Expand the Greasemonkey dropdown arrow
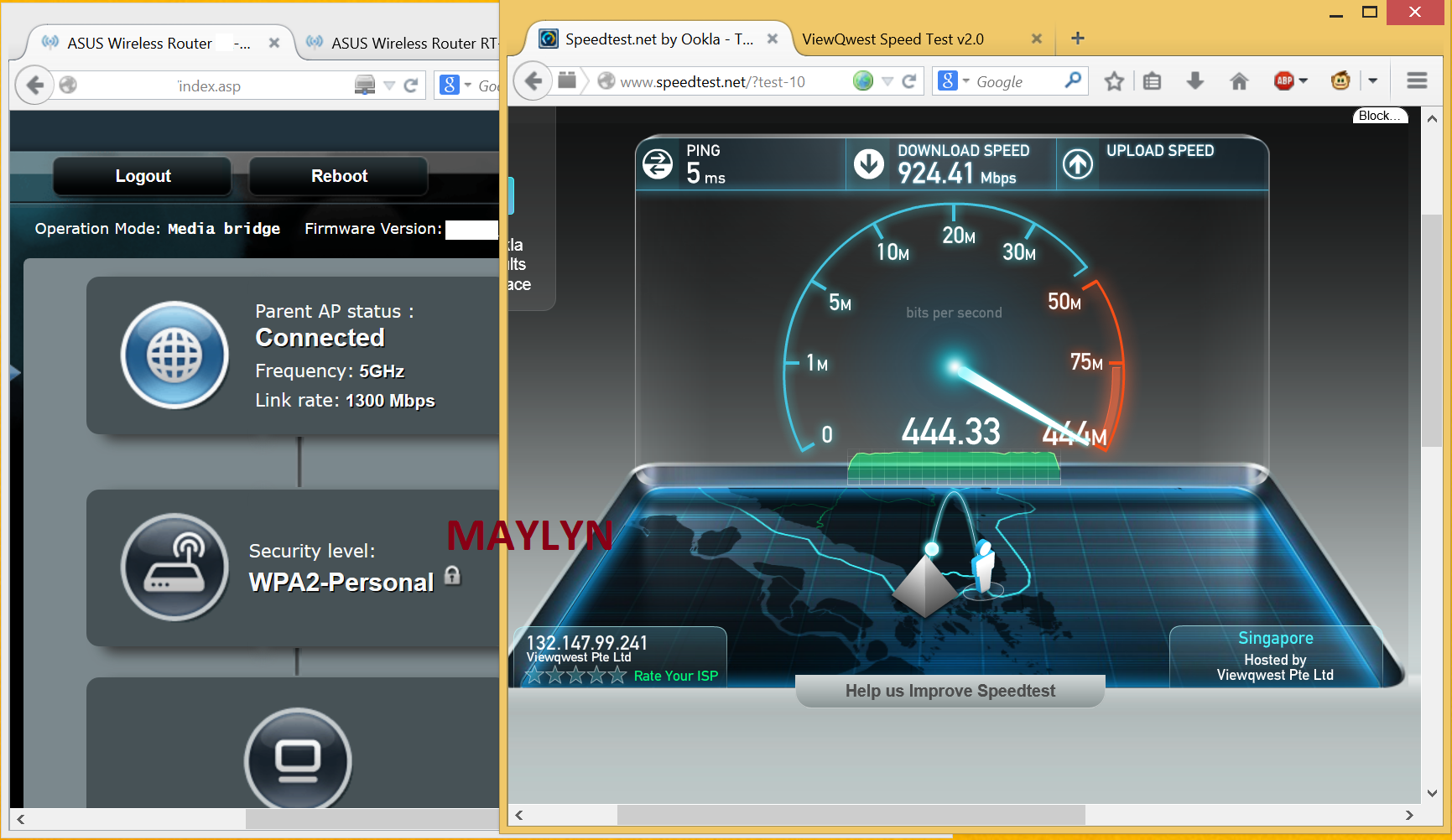Image resolution: width=1452 pixels, height=840 pixels. pos(1372,81)
